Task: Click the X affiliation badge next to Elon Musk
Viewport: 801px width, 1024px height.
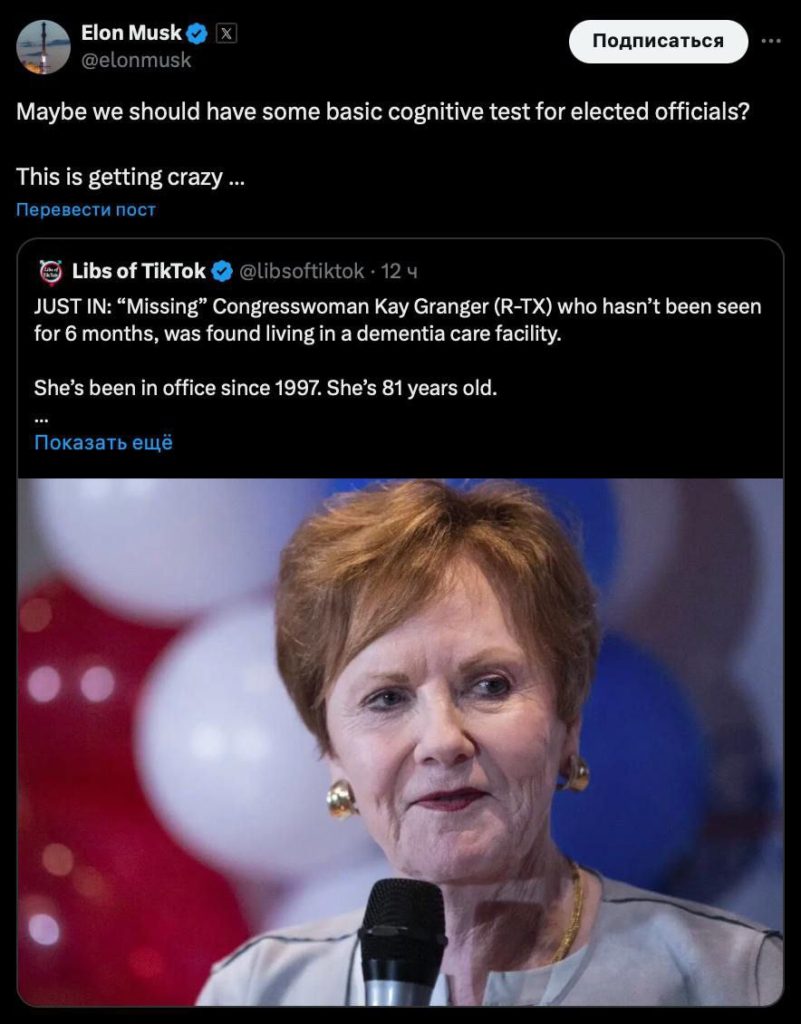Action: click(x=227, y=34)
